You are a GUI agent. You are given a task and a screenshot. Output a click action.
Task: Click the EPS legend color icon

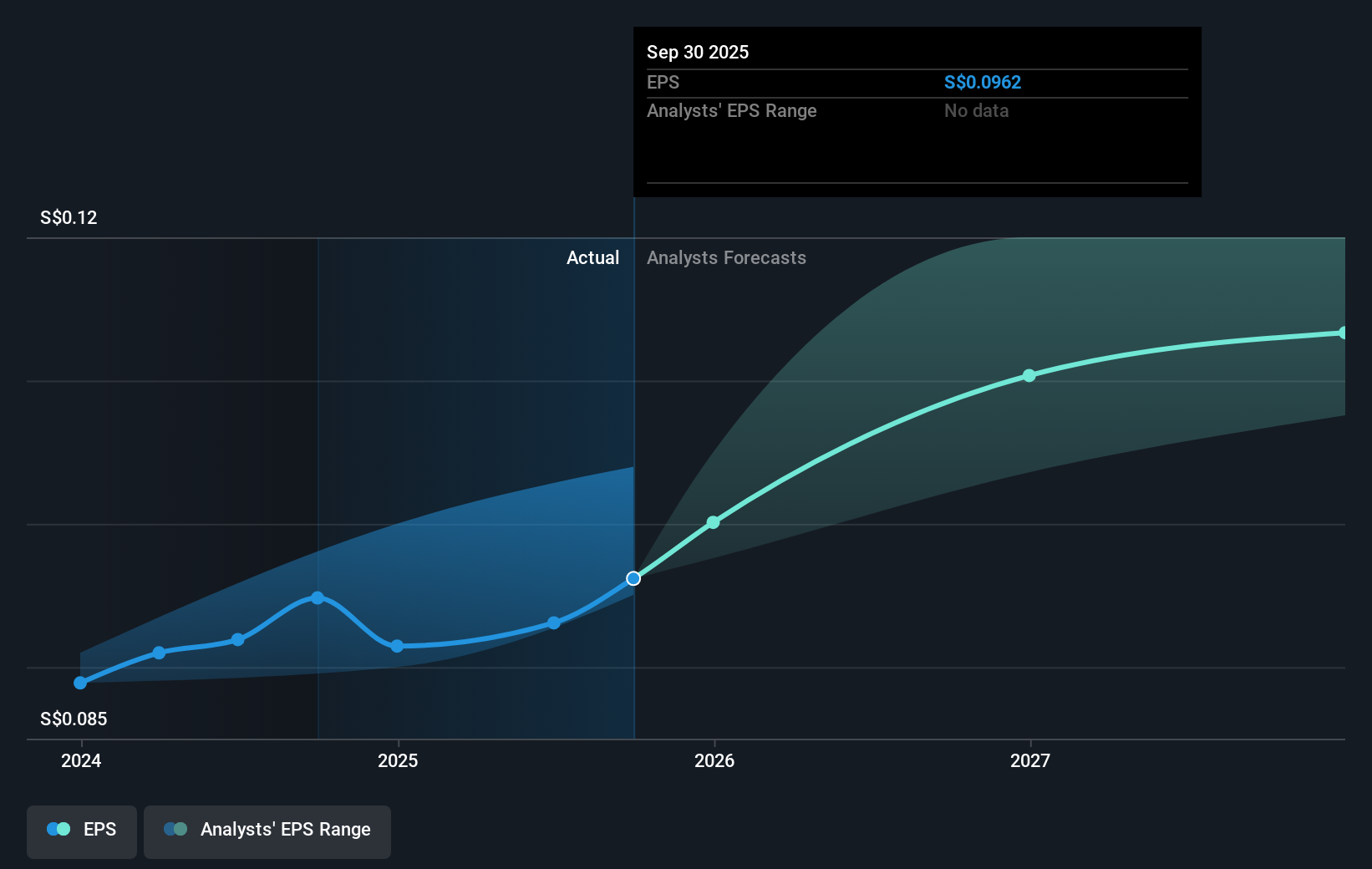point(57,829)
